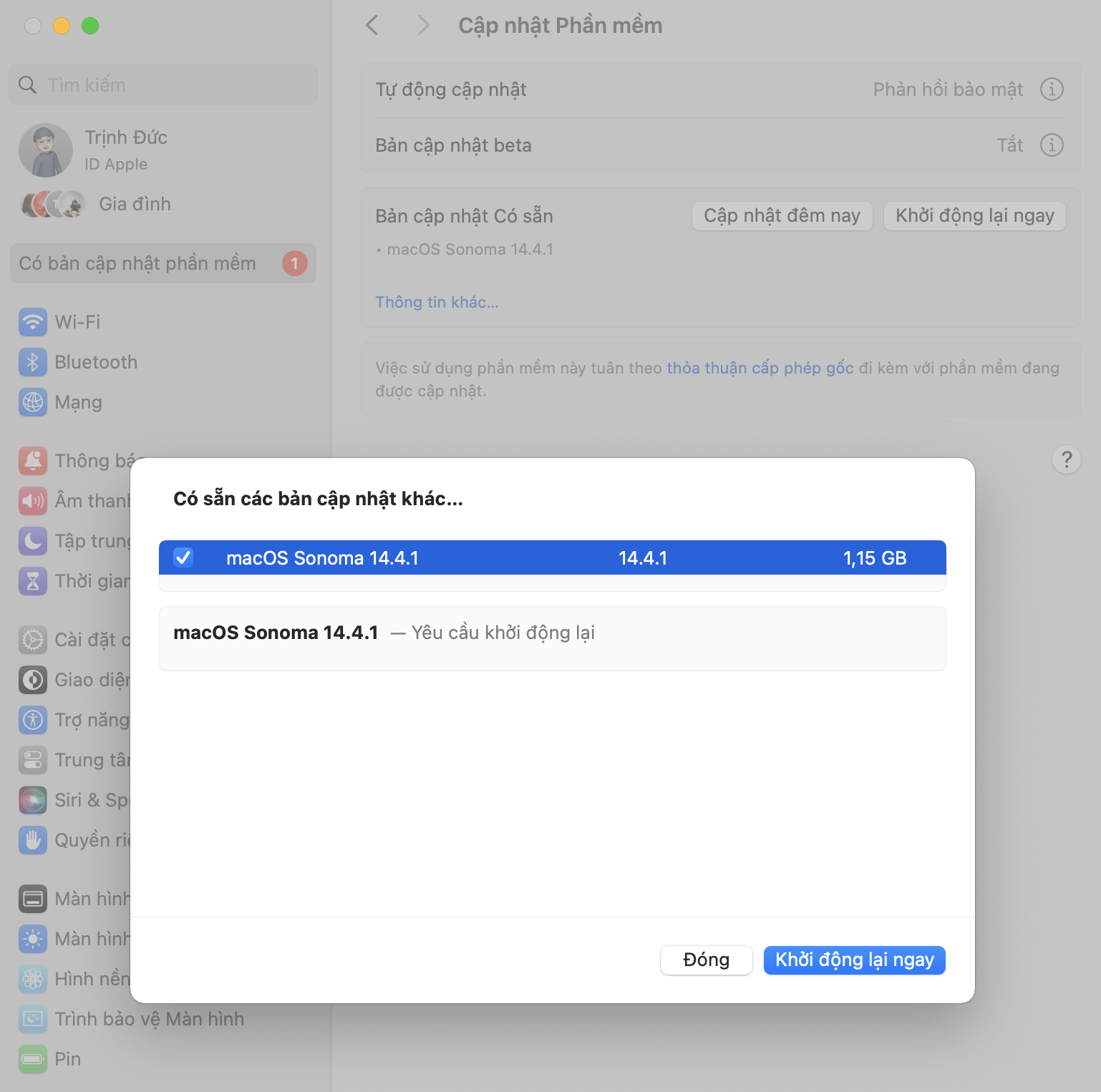Open thỏa thuận cấp phép gốc link
The width and height of the screenshot is (1101, 1092).
(x=760, y=368)
